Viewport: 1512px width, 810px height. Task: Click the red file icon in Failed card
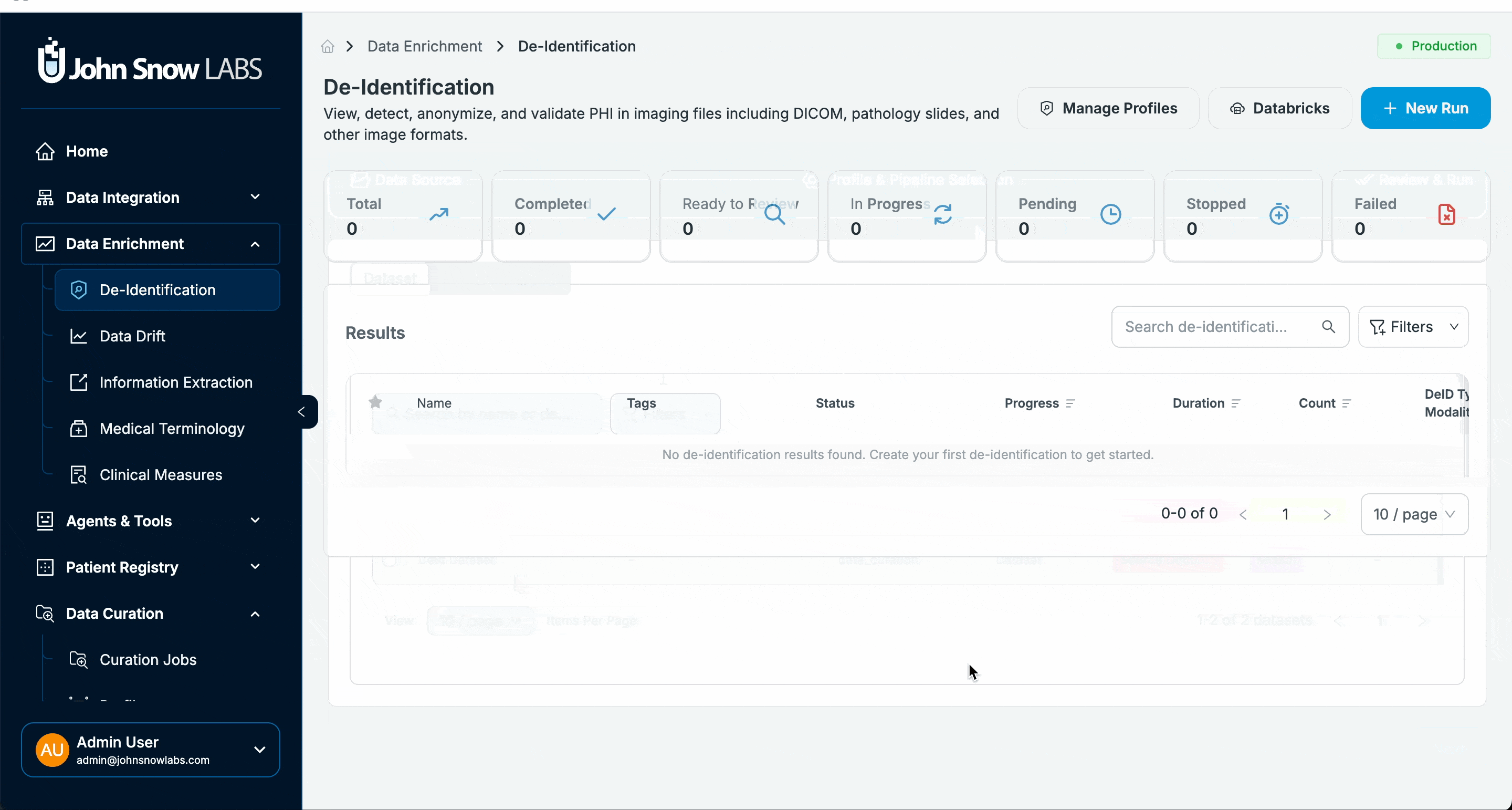tap(1447, 214)
